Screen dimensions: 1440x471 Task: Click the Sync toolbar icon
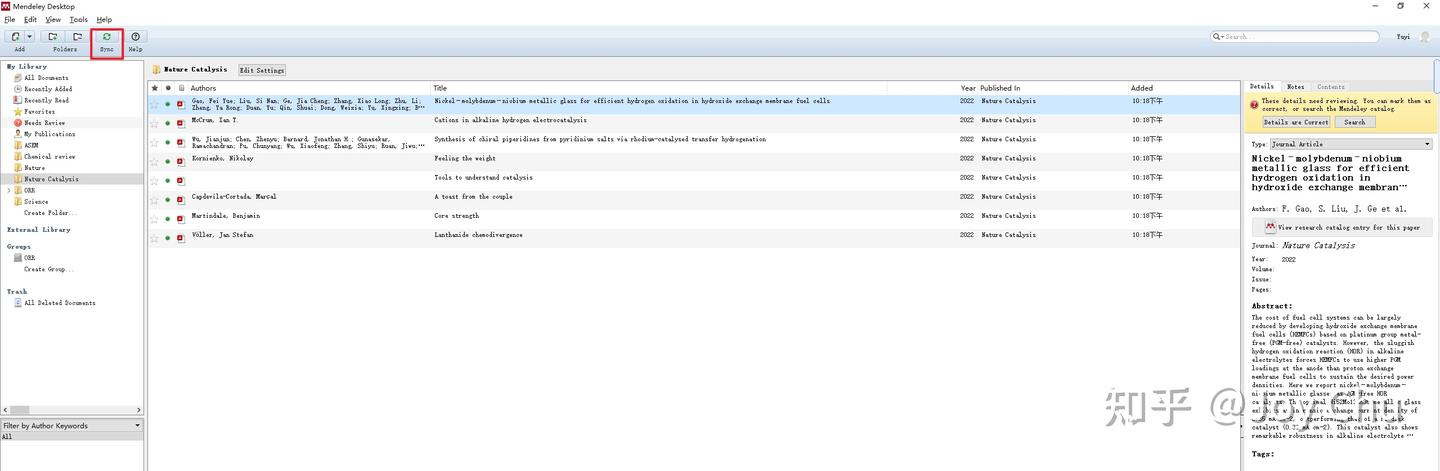(x=107, y=37)
